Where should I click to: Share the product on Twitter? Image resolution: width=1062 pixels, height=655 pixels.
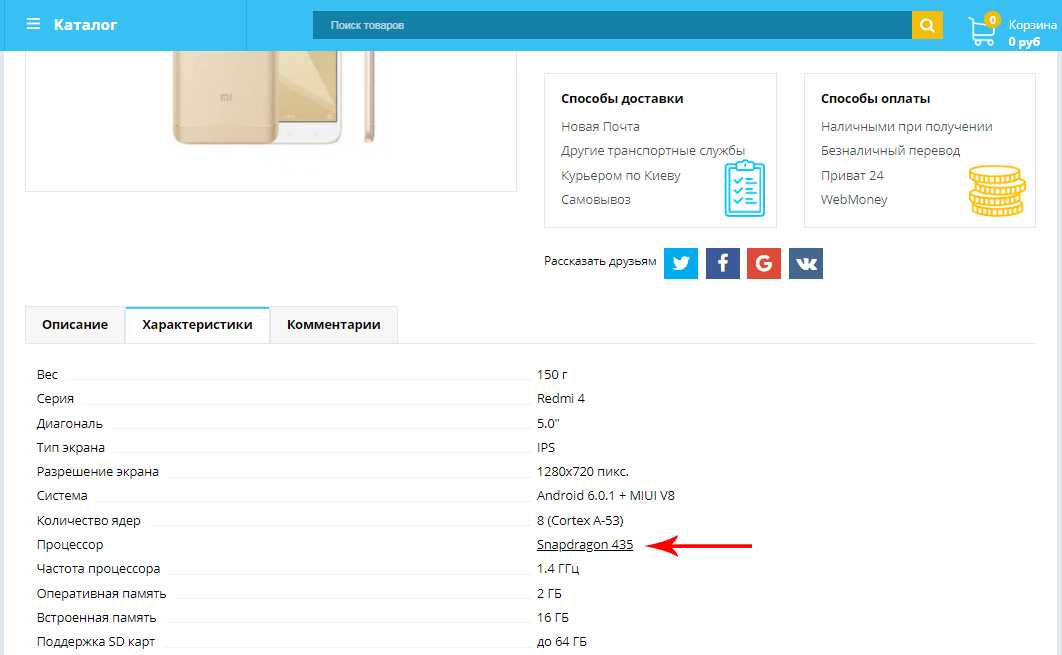681,263
